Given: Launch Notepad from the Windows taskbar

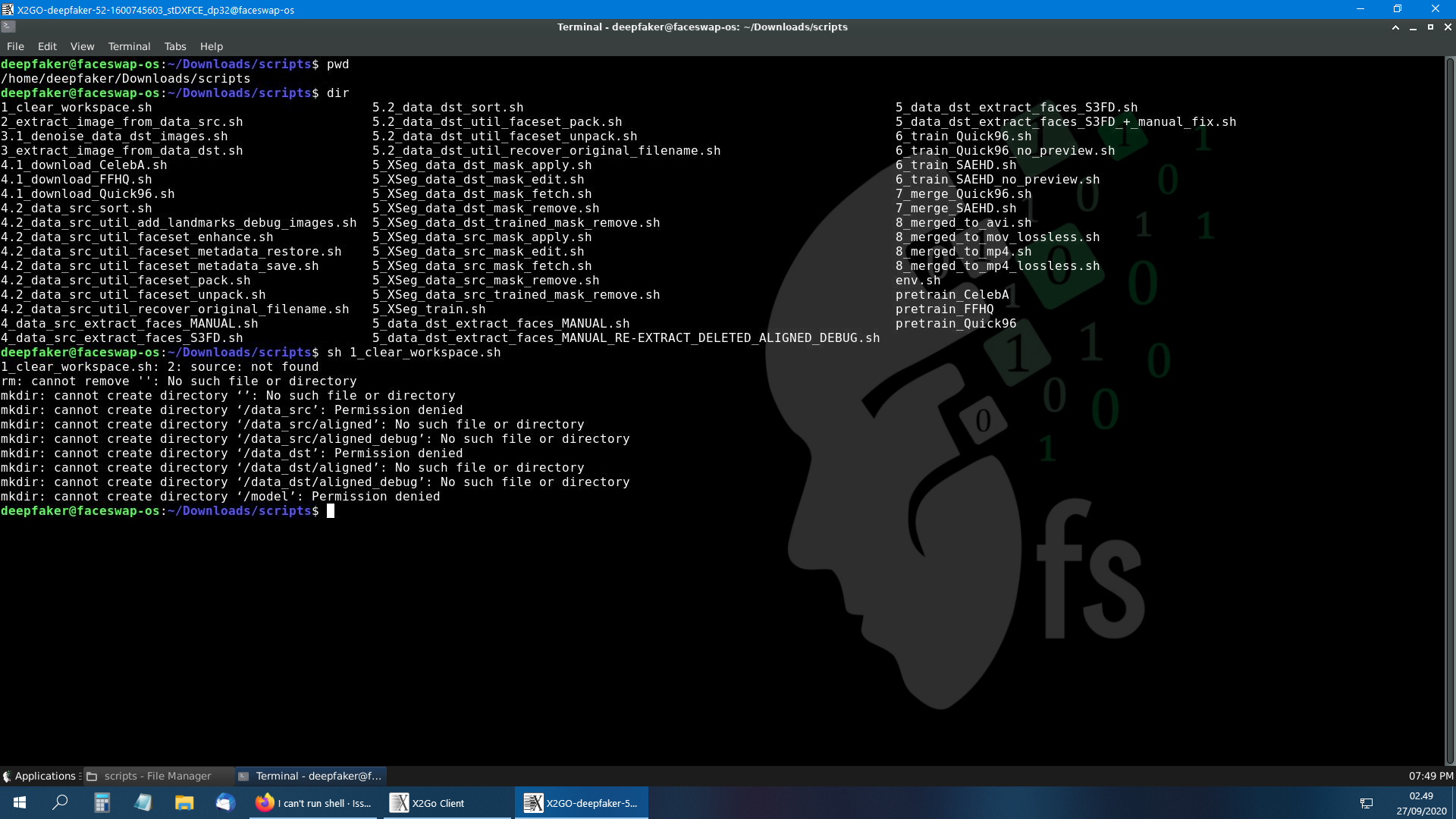Looking at the screenshot, I should 143,802.
